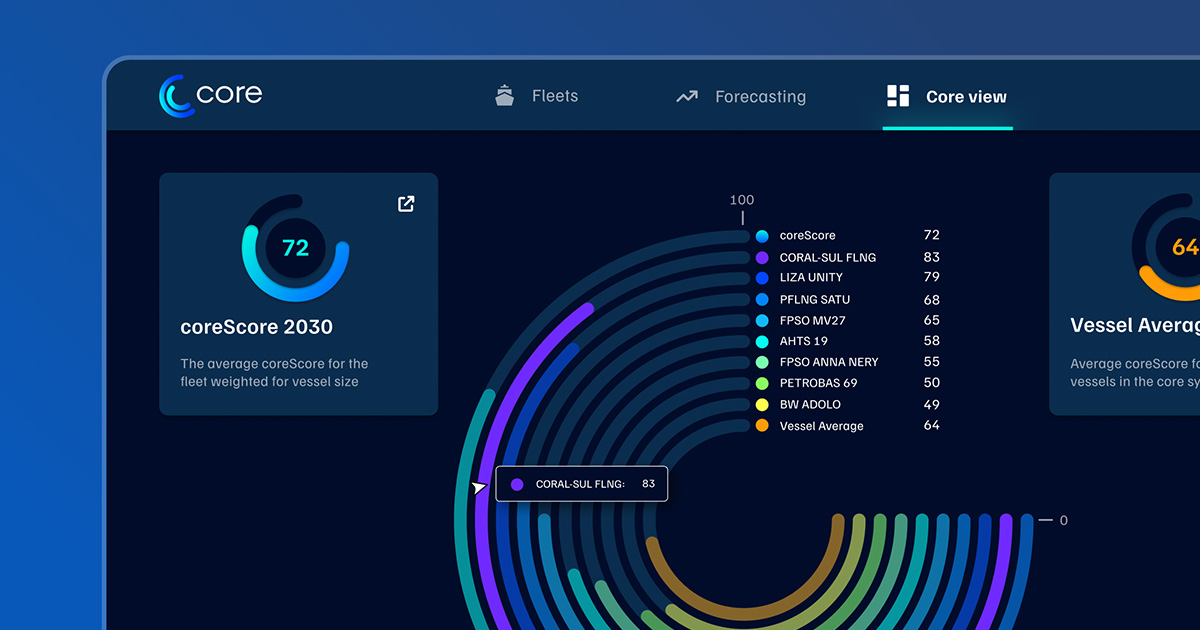Click the FPSO MV27 value 65
The height and width of the screenshot is (630, 1200).
click(931, 321)
